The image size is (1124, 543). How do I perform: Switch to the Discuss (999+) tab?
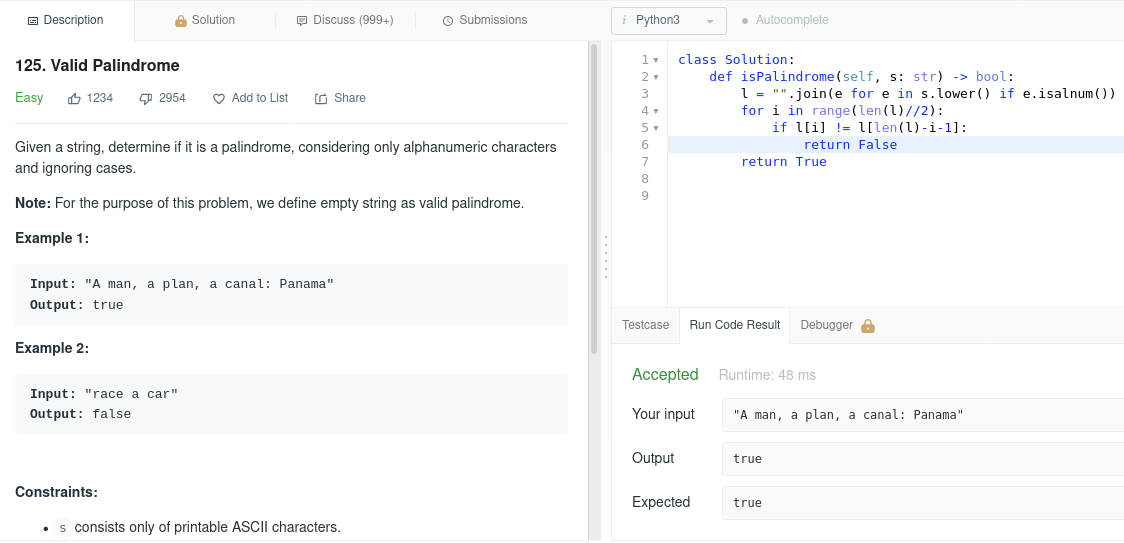[345, 20]
